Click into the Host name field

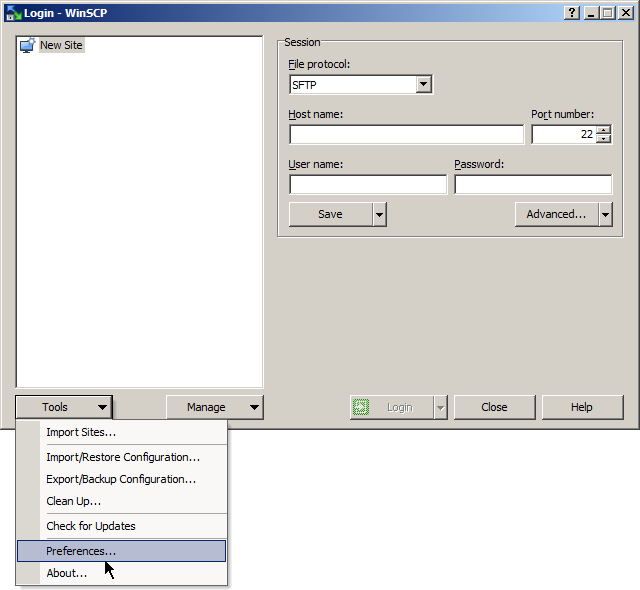click(406, 135)
